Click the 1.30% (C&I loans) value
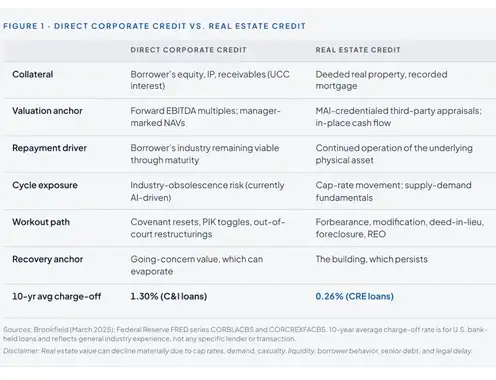Screen dimensions: 496x380 coord(169,296)
